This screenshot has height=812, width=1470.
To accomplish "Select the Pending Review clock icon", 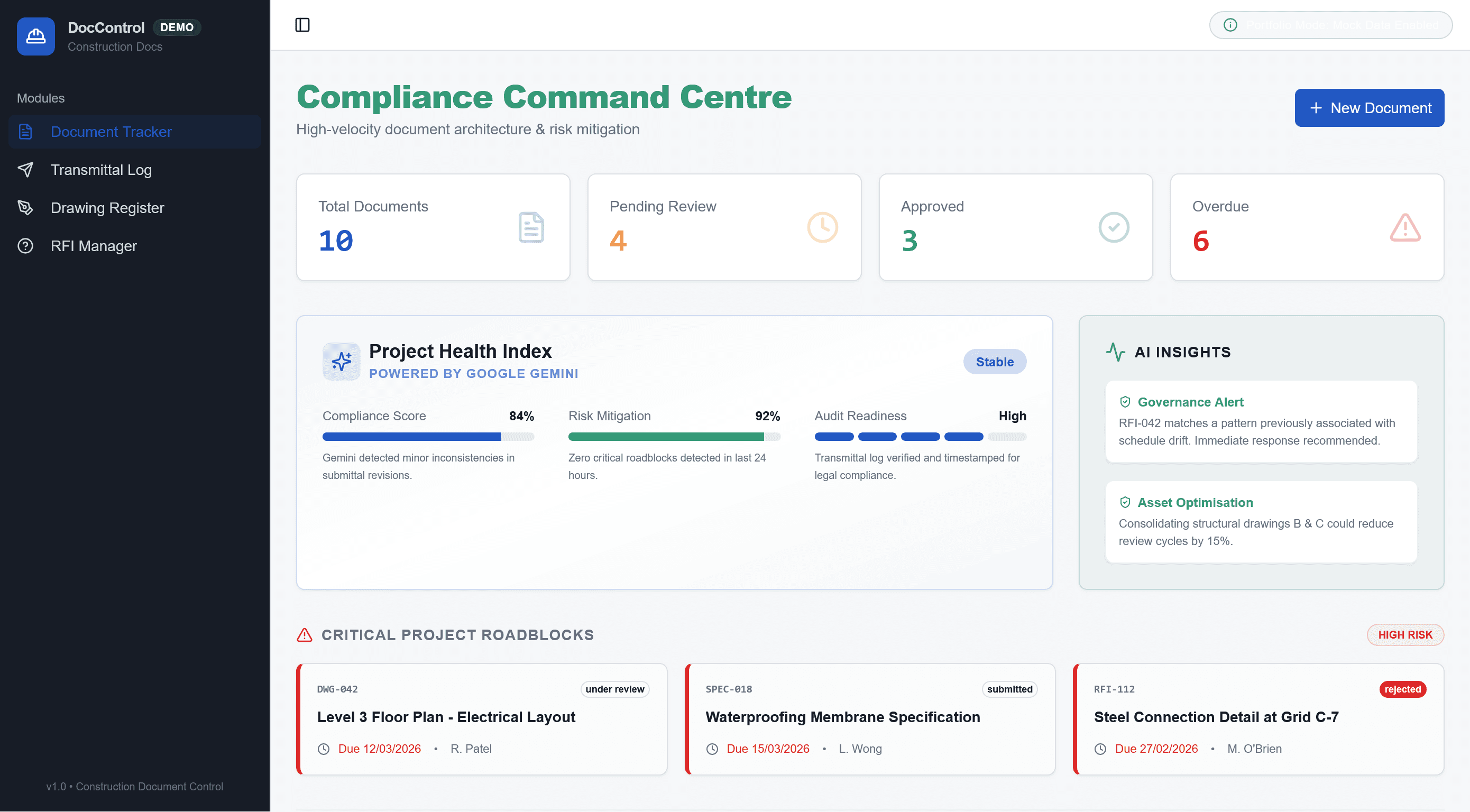I will (822, 227).
